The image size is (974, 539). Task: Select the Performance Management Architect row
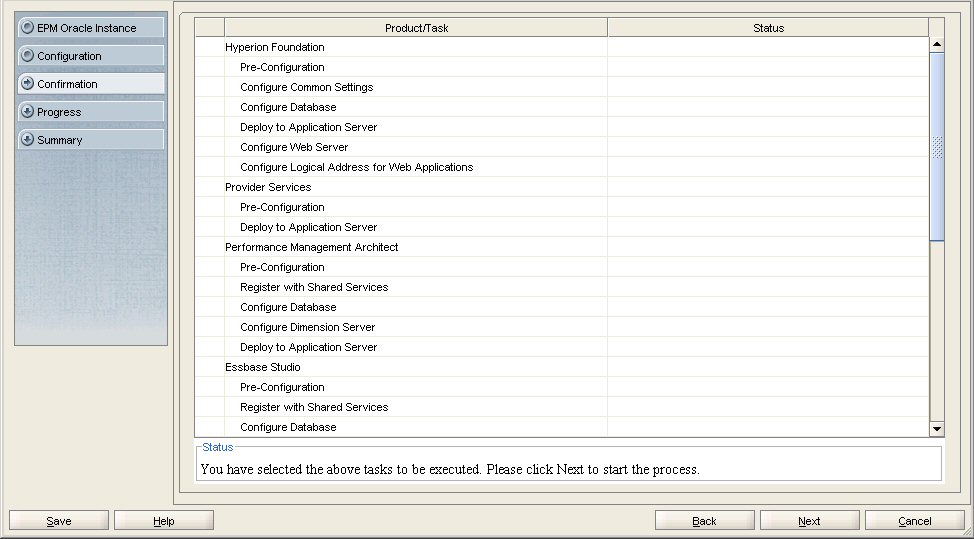(562, 247)
